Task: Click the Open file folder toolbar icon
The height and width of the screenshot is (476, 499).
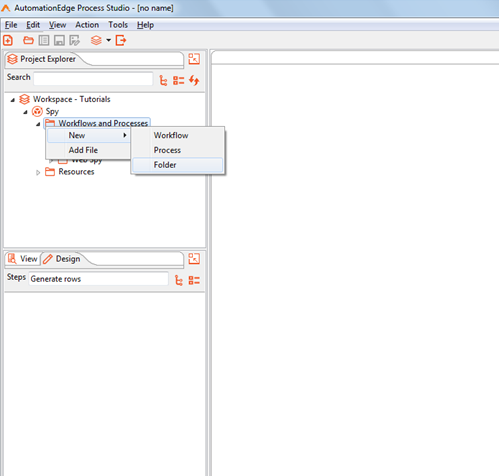Action: coord(28,41)
